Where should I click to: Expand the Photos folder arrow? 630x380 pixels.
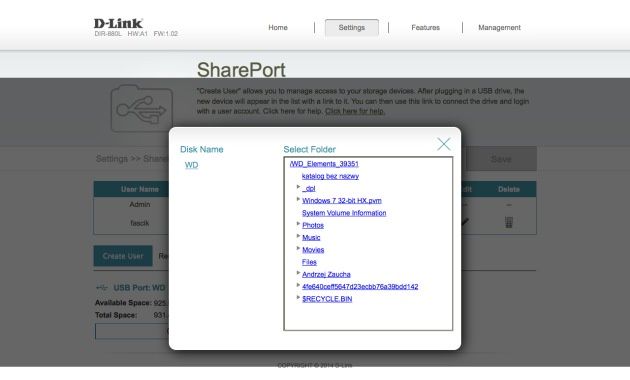(x=298, y=223)
